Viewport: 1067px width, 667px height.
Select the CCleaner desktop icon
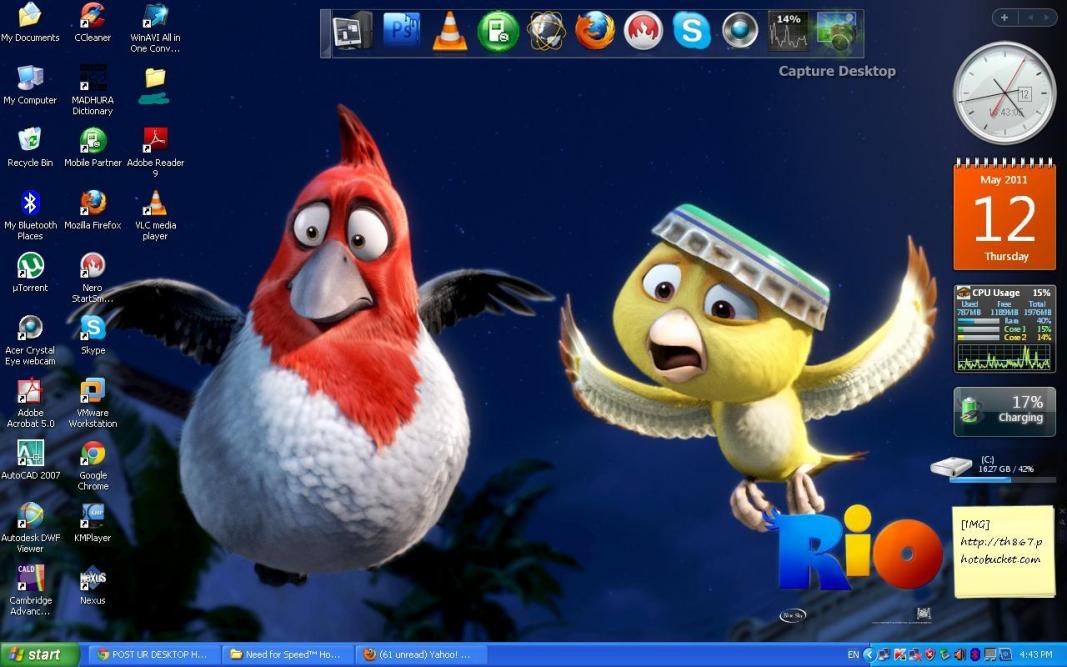[x=93, y=22]
